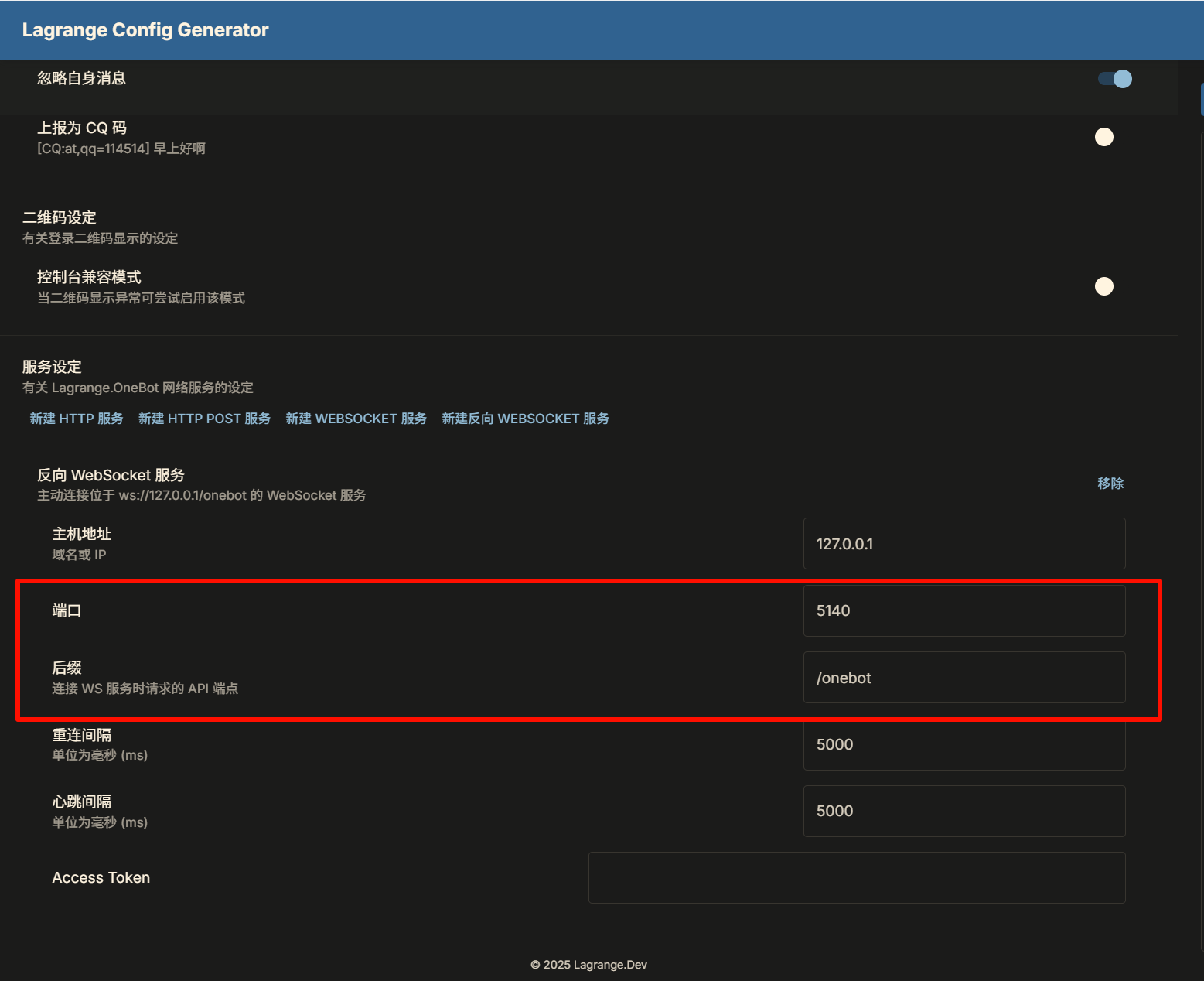This screenshot has height=981, width=1204.
Task: Click the 主动连接位于 ws://127.0.0.1/onebot description
Action: [x=201, y=495]
